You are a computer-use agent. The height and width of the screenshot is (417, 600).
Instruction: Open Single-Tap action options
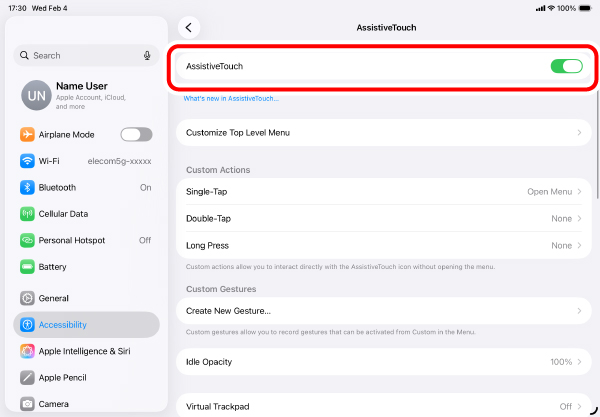[384, 192]
